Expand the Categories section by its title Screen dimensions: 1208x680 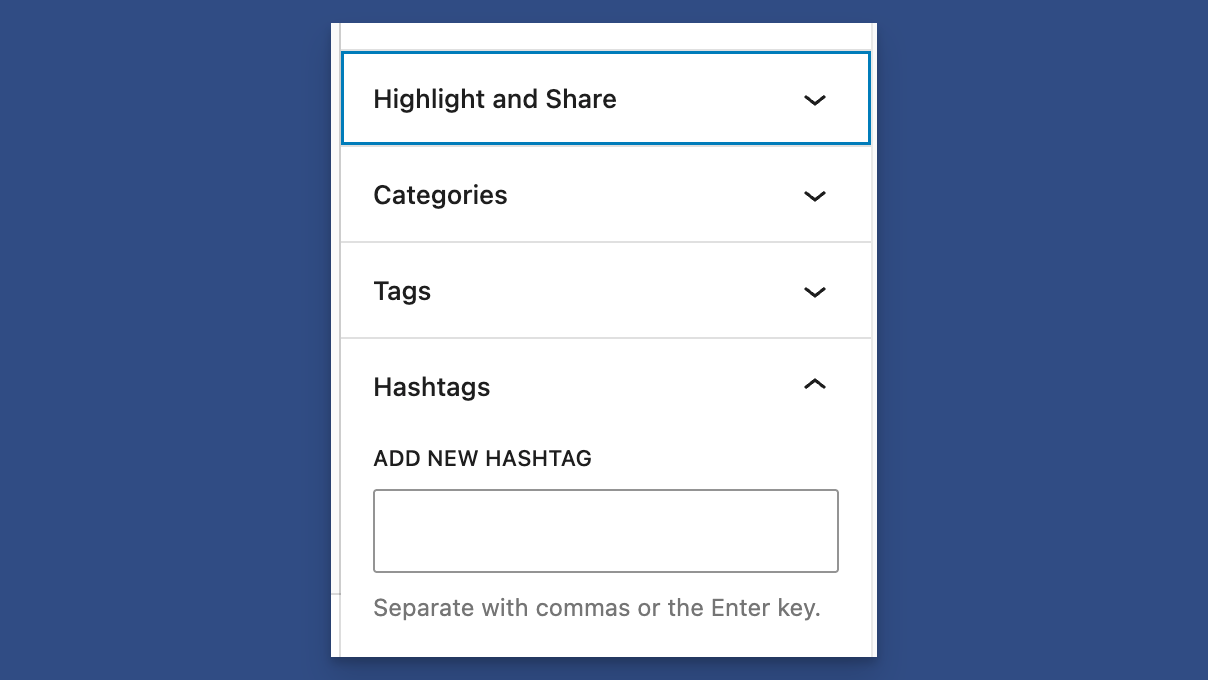pyautogui.click(x=440, y=195)
